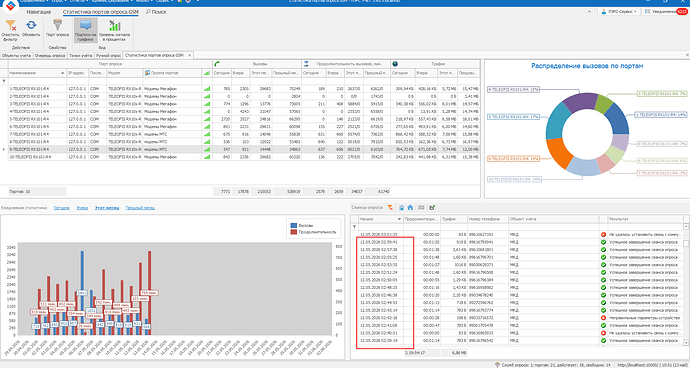Click the Clear filter (Очистить фильтр) icon
This screenshot has height=368, width=690.
click(10, 26)
